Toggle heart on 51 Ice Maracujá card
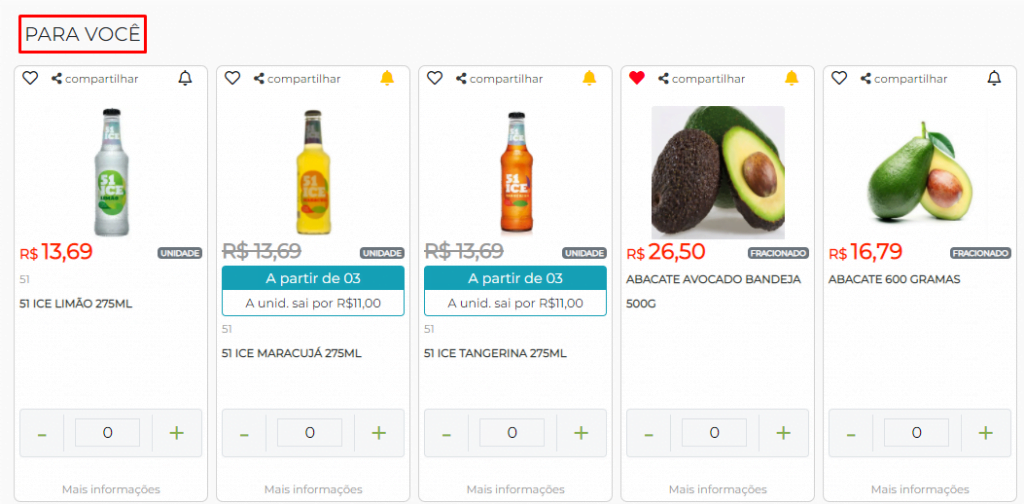The image size is (1024, 504). coord(232,78)
